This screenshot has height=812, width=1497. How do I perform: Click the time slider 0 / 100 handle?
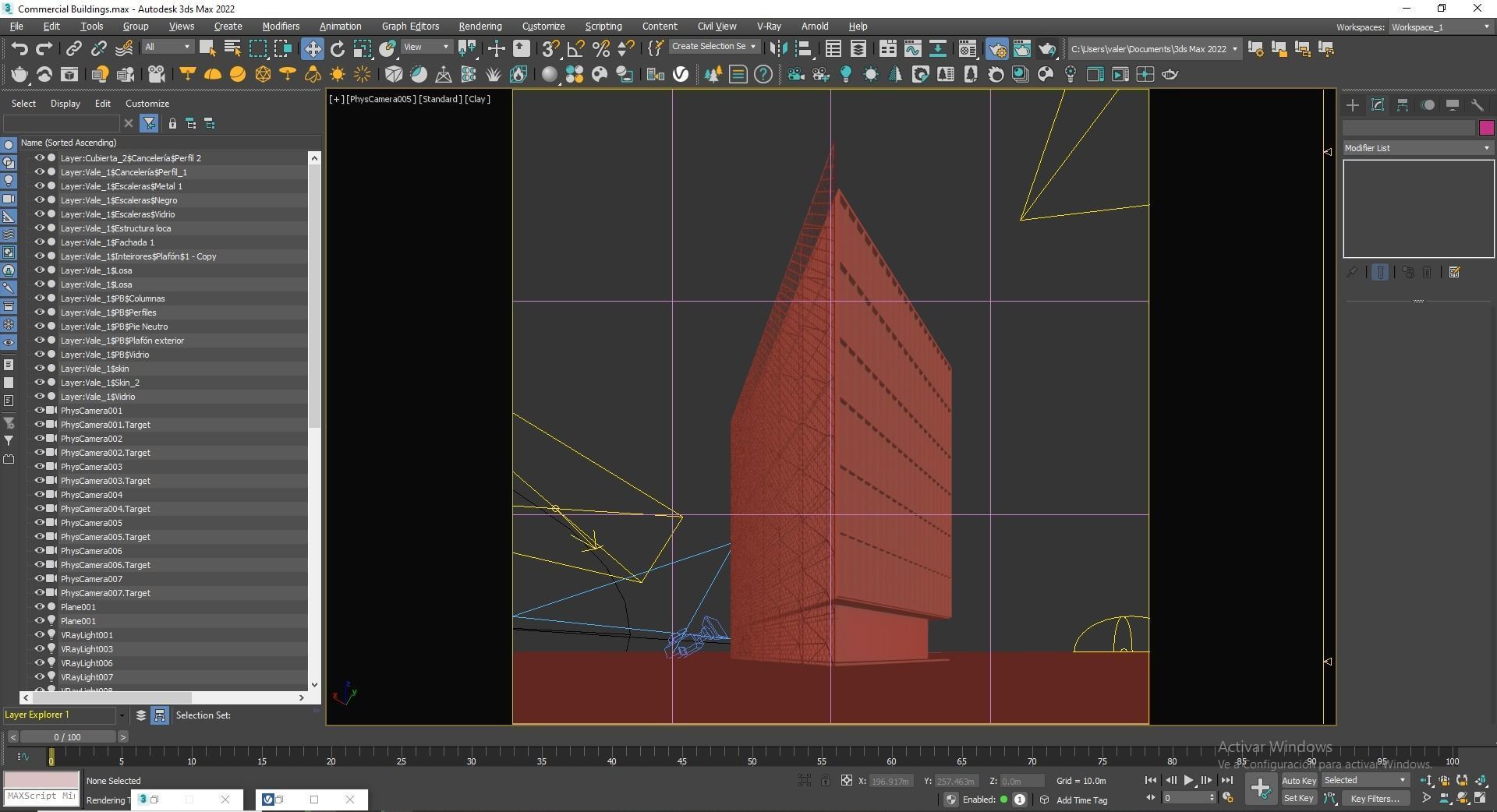(x=68, y=737)
